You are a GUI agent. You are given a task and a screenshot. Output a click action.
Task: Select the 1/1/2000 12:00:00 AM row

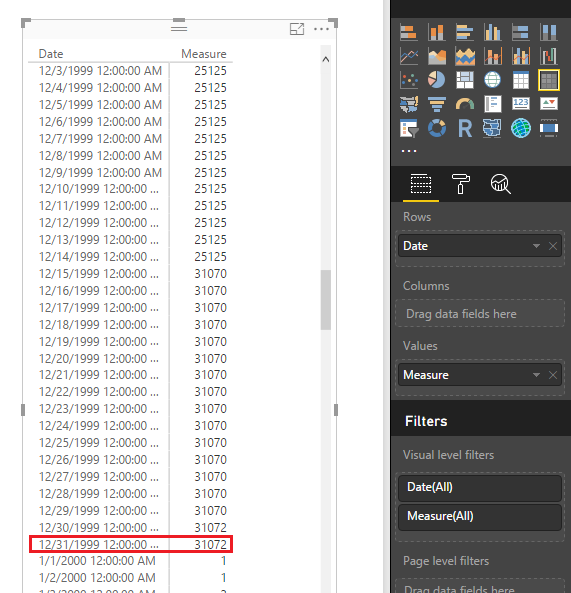click(131, 561)
